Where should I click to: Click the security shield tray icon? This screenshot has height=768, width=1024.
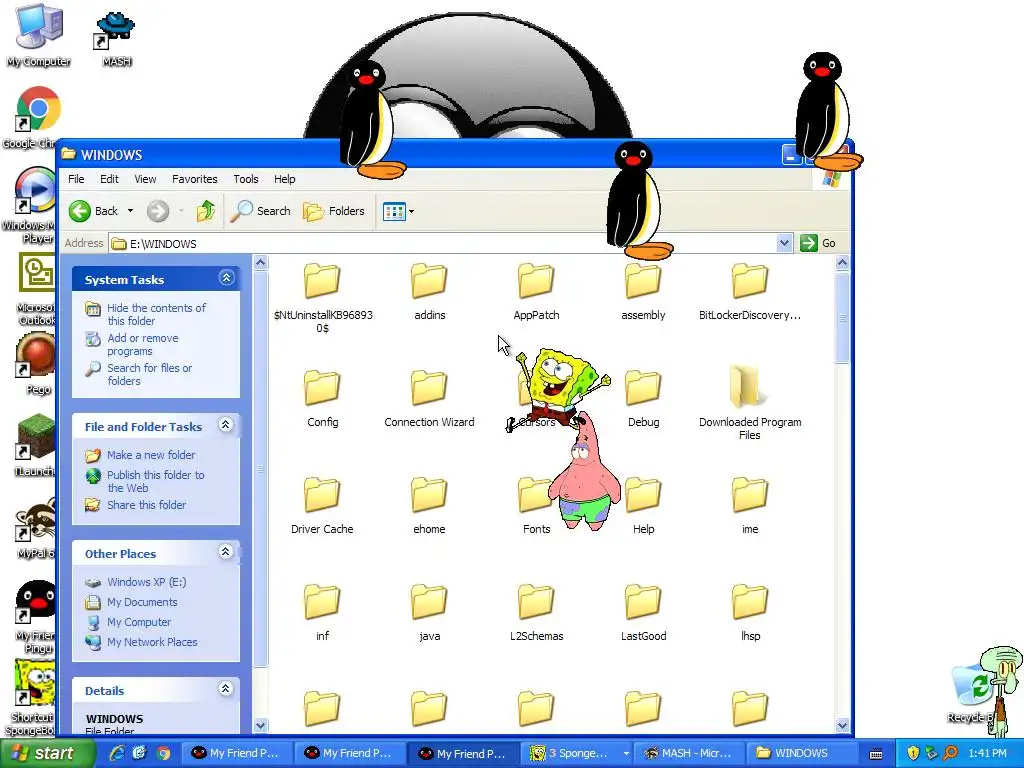coord(913,753)
